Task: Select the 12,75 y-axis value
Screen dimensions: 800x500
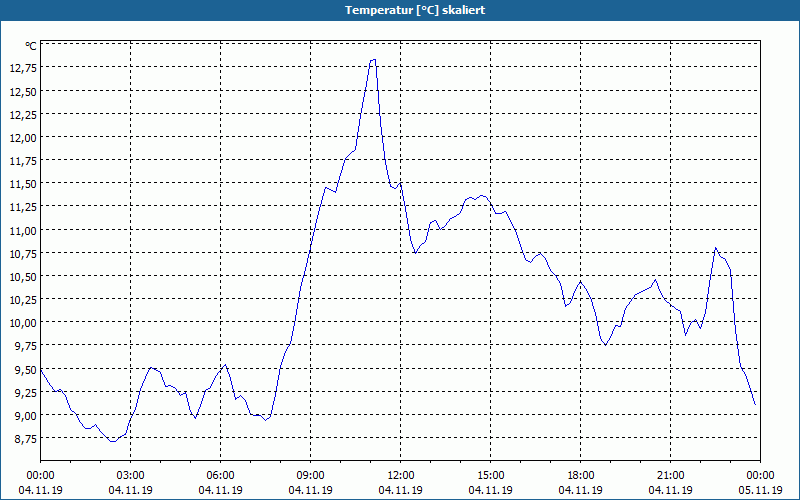Action: pos(23,68)
